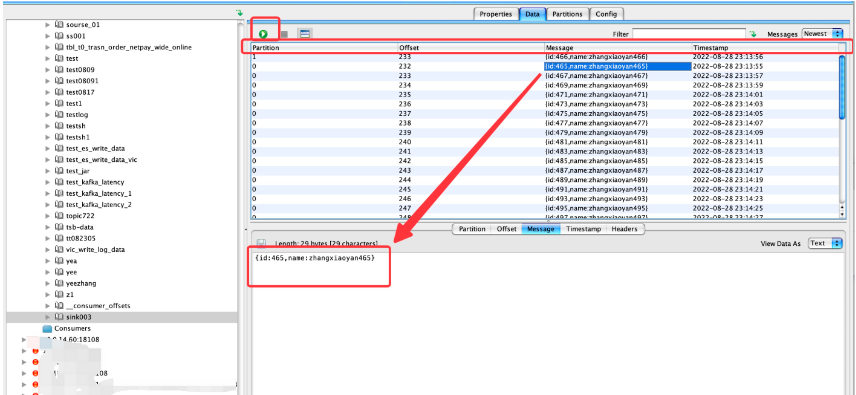Switch to the Properties tab
This screenshot has width=856, height=395.
click(496, 14)
